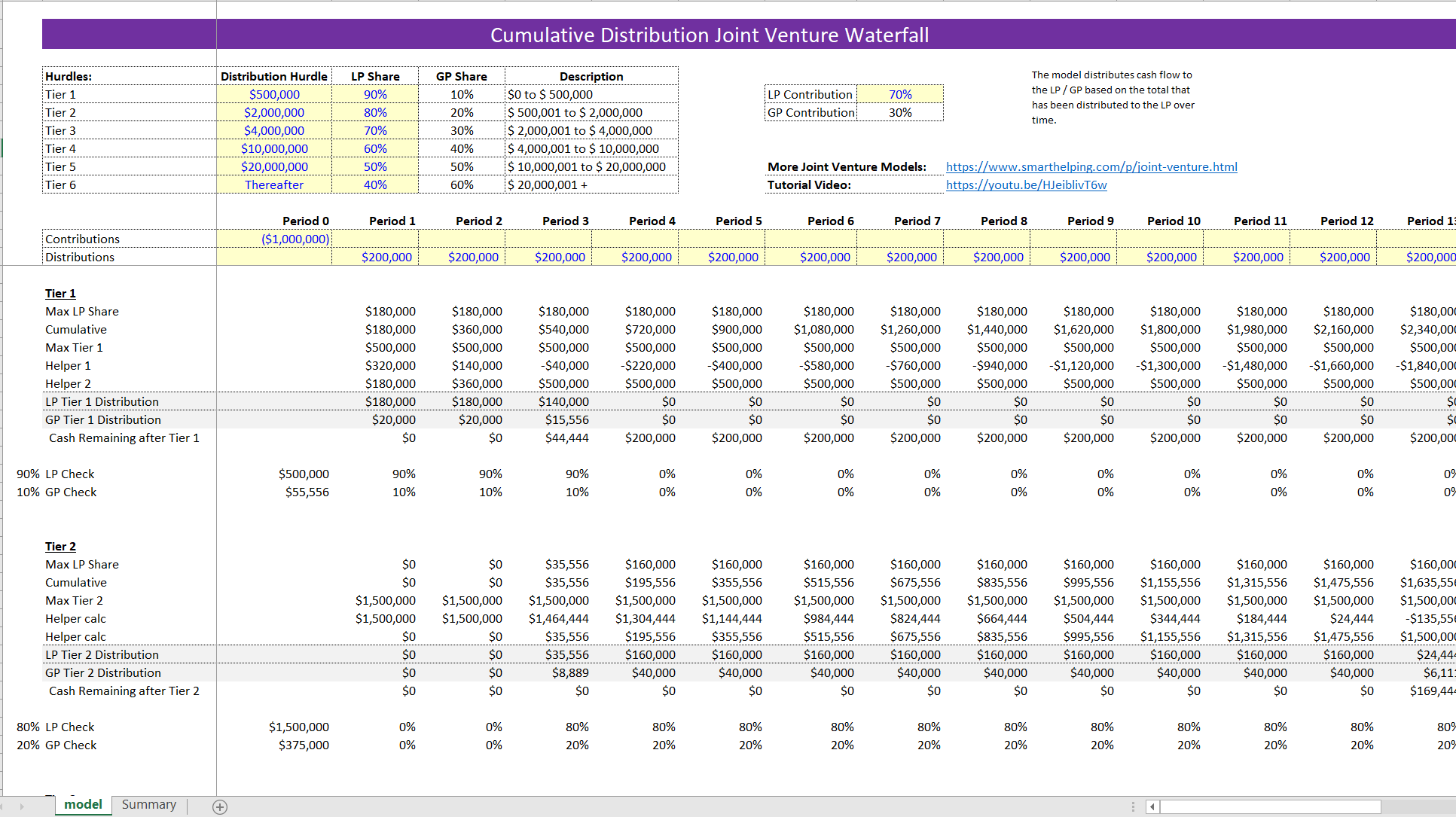1456x817 pixels.
Task: Select Tier 3 distribution hurdle $4,000,000
Action: (274, 130)
